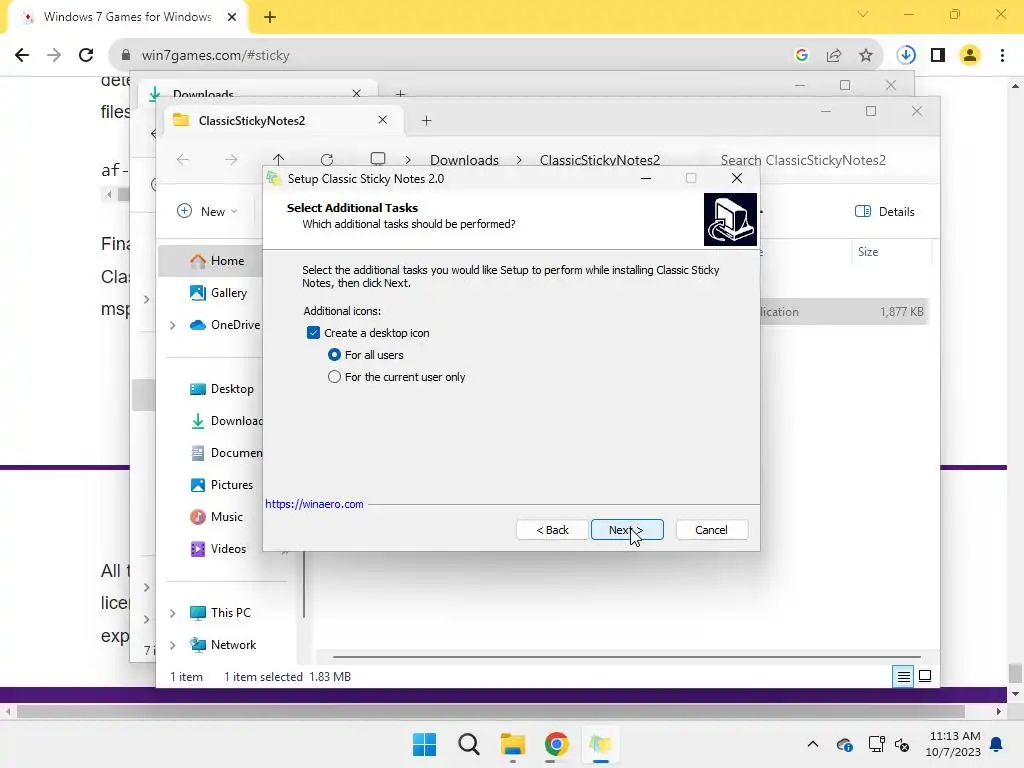Toggle the Details pane button
Image resolution: width=1024 pixels, height=768 pixels.
pyautogui.click(x=884, y=212)
